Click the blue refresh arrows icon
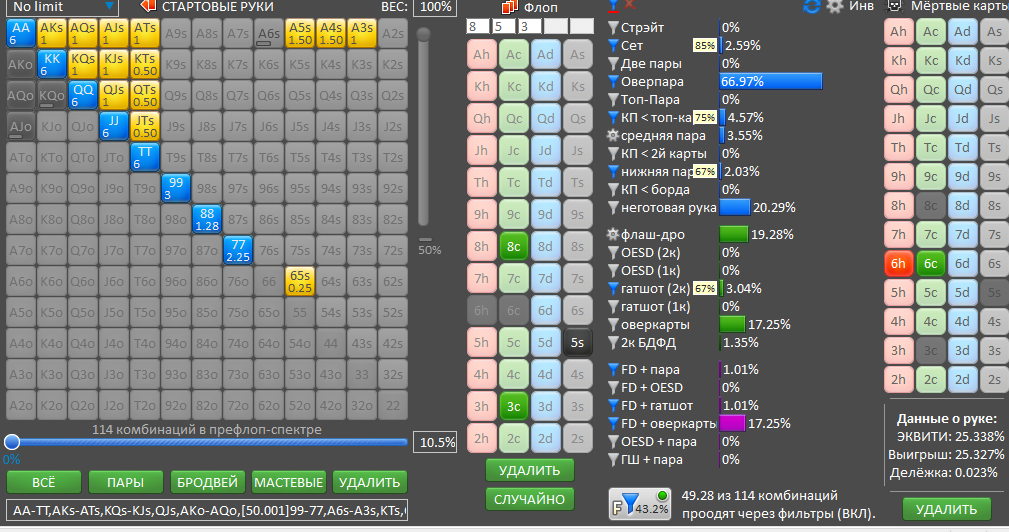 pyautogui.click(x=812, y=6)
